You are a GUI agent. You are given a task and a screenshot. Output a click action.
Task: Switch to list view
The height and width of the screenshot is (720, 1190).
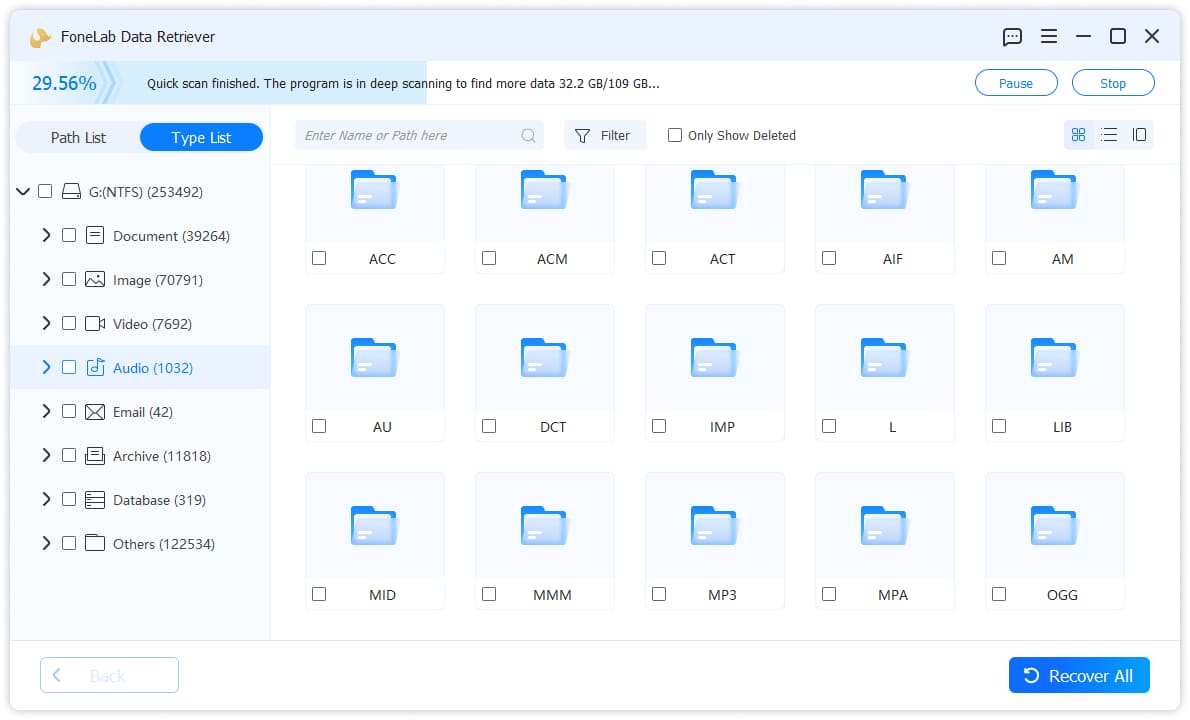(x=1108, y=135)
